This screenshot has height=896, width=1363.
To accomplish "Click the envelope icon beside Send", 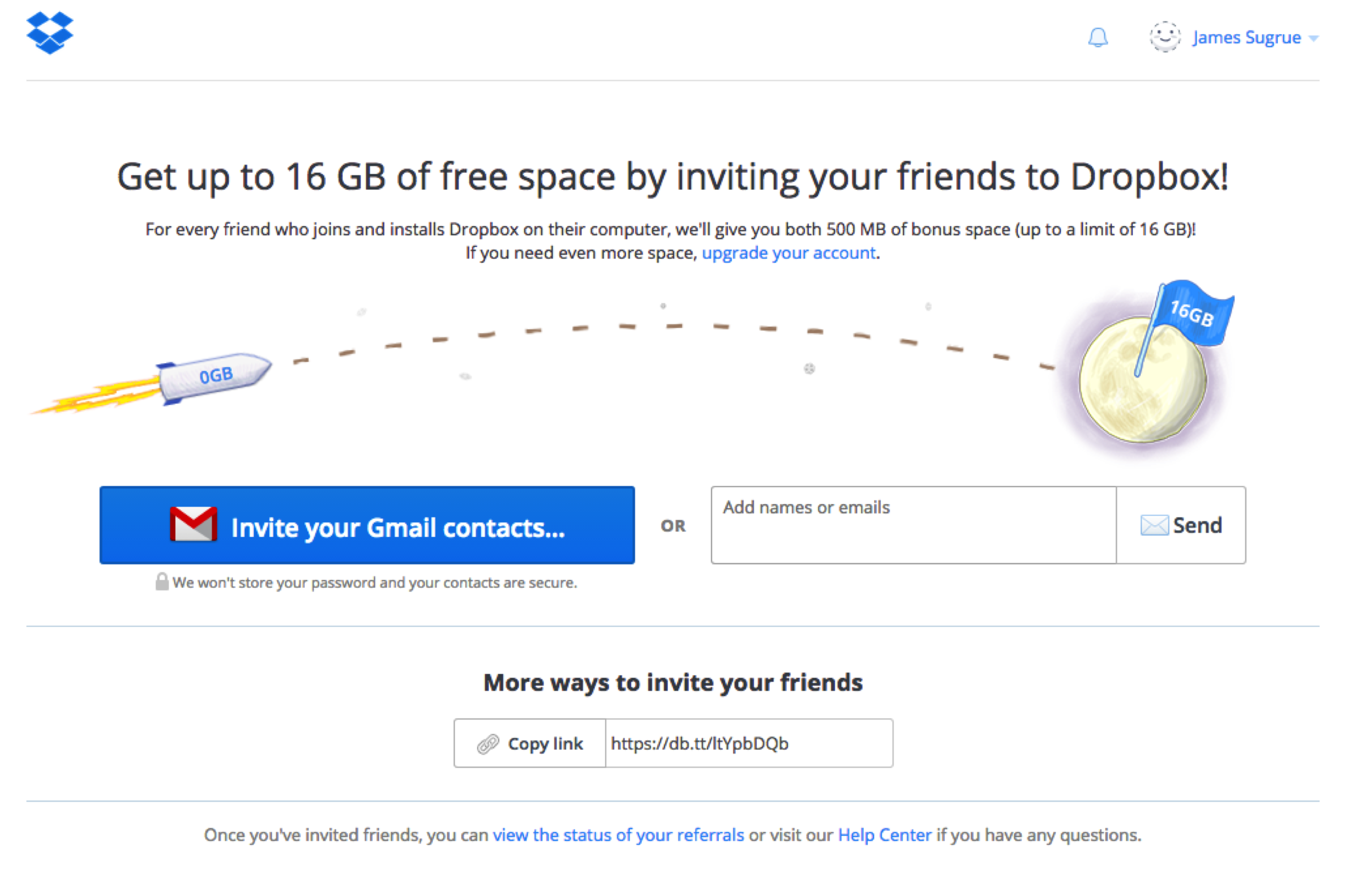I will click(x=1154, y=525).
